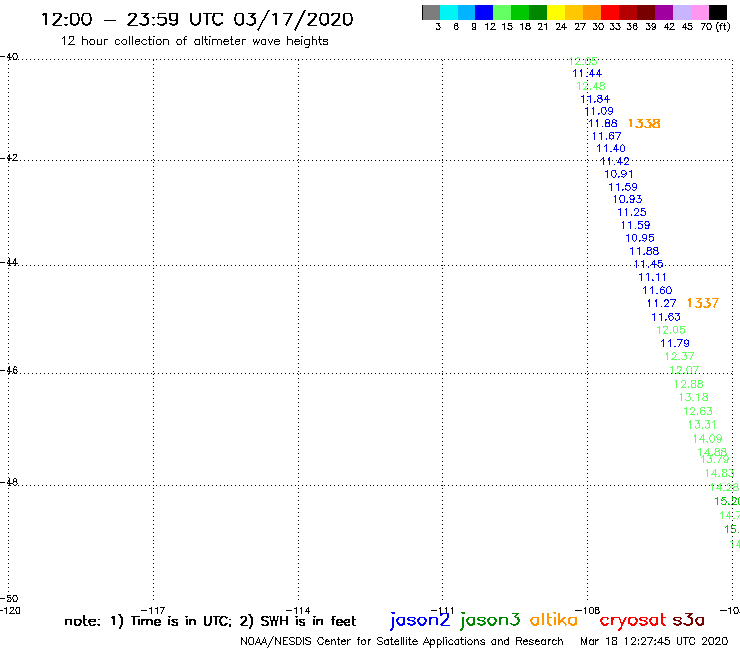Viewport: 740px width, 650px height.
Task: Click the wave height value 11.27
Action: [x=661, y=304]
